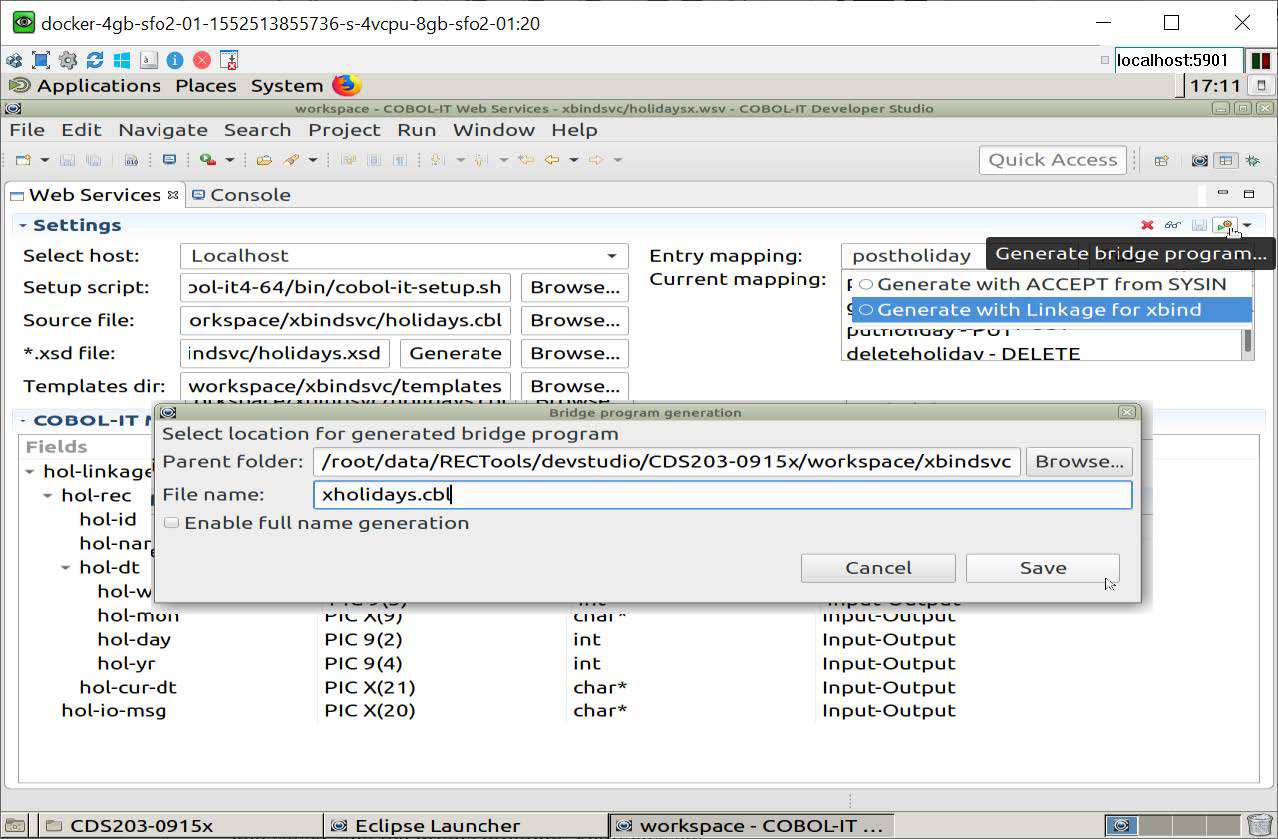Screen dimensions: 1278x839
Task: Click the File name input field
Action: pyautogui.click(x=722, y=495)
